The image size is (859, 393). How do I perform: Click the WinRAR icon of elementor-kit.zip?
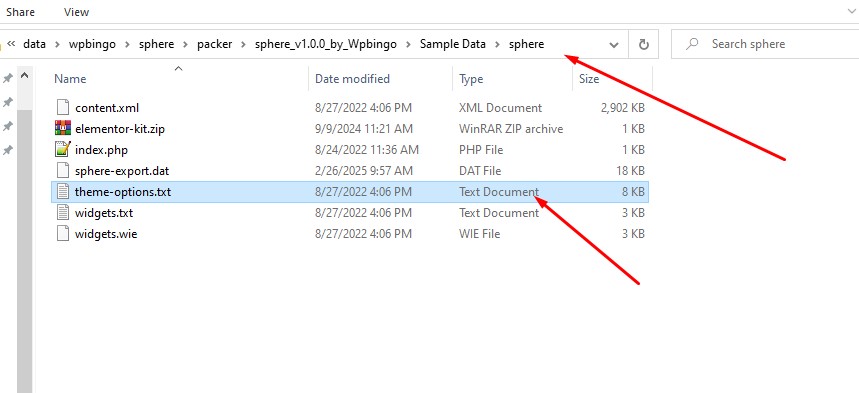(64, 128)
